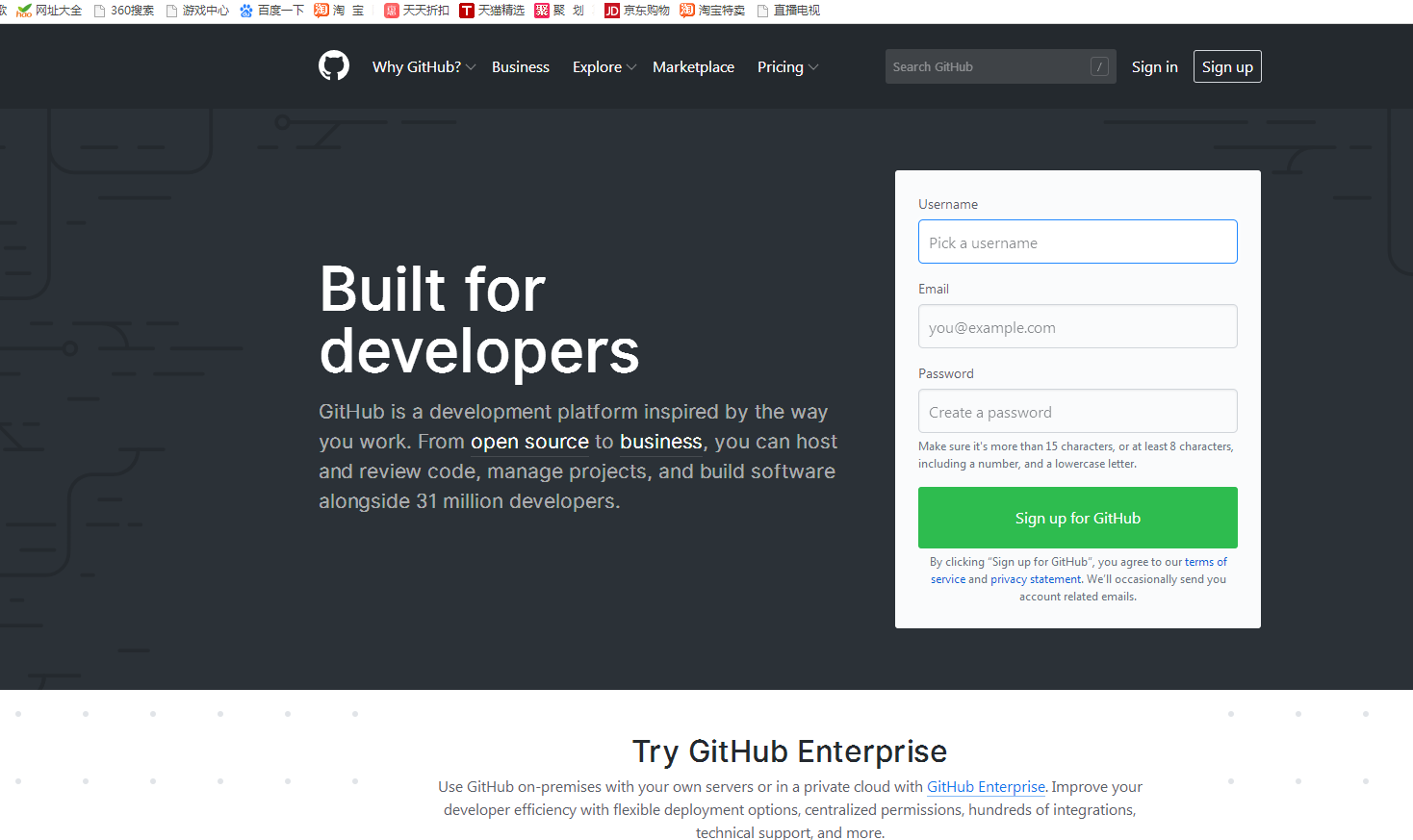The height and width of the screenshot is (840, 1413).
Task: Expand the Pricing dropdown menu
Action: [x=787, y=66]
